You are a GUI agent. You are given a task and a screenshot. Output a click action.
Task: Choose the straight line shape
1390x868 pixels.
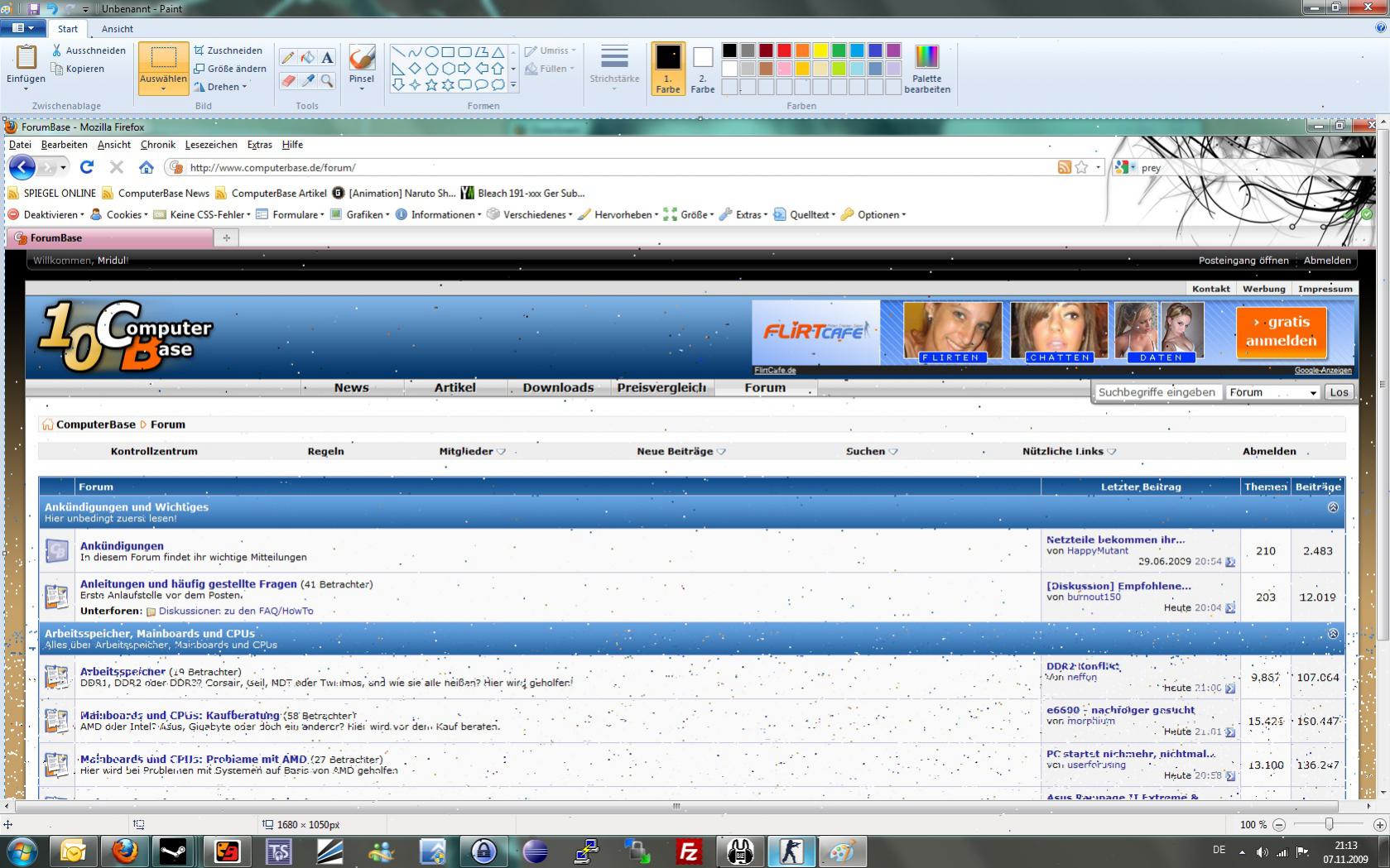tap(398, 51)
